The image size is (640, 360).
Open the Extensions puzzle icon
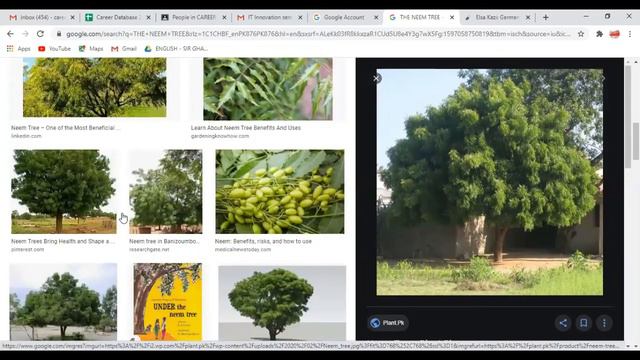(x=599, y=34)
